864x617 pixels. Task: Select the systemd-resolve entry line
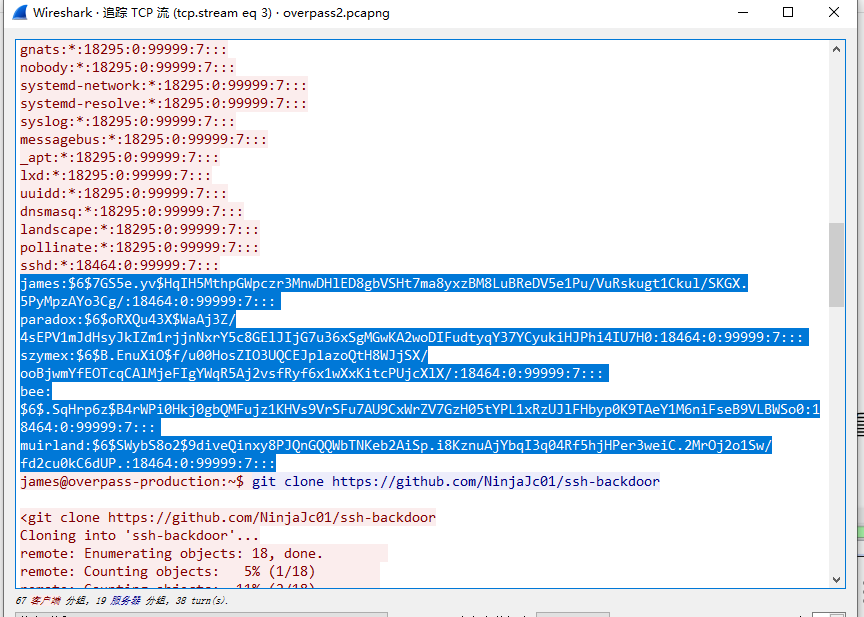[164, 104]
